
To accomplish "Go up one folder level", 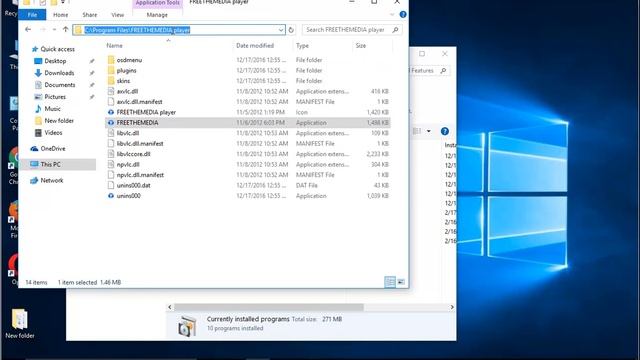I will click(65, 29).
